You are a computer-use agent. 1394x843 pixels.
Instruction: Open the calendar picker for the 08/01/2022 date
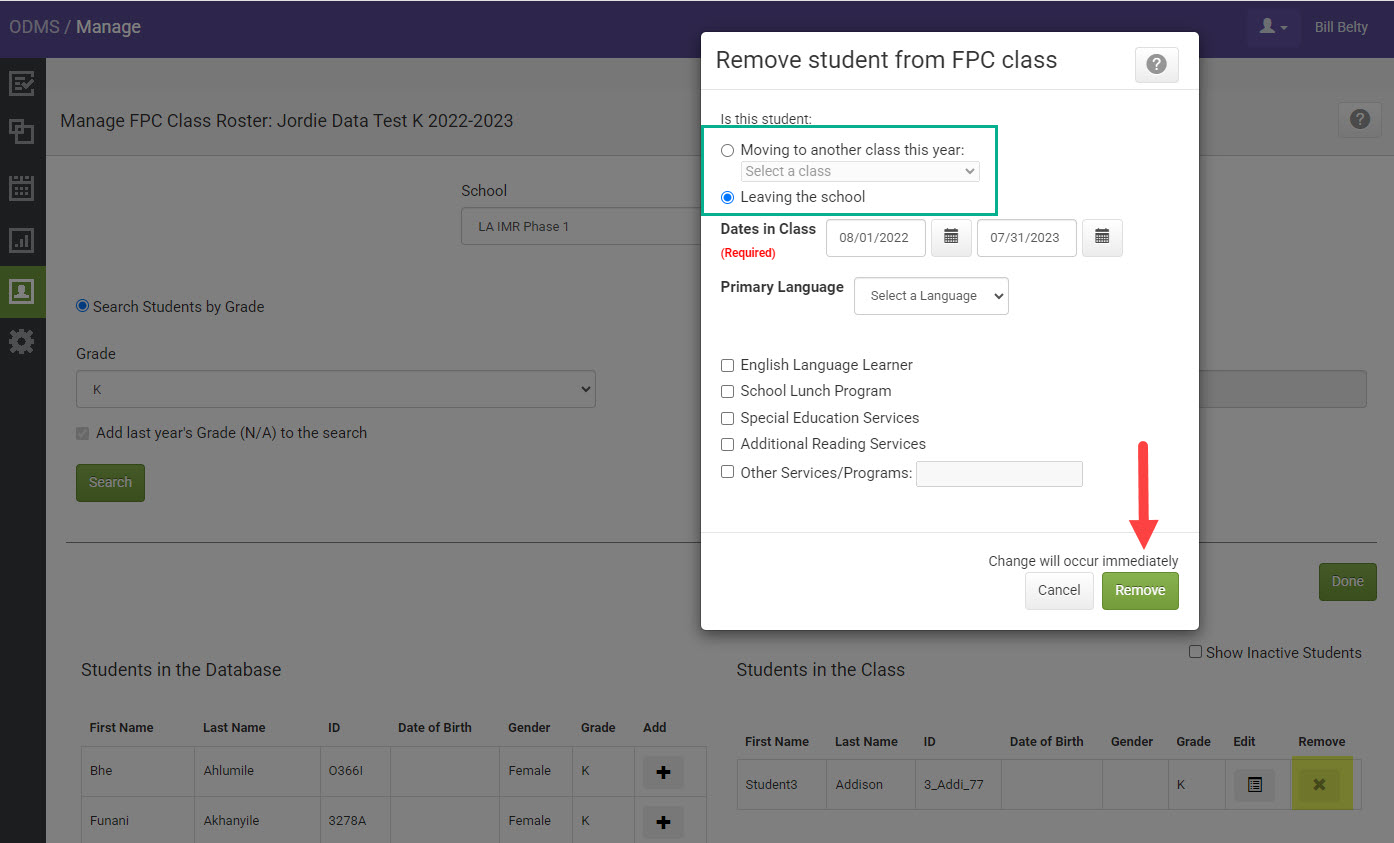[x=950, y=237]
